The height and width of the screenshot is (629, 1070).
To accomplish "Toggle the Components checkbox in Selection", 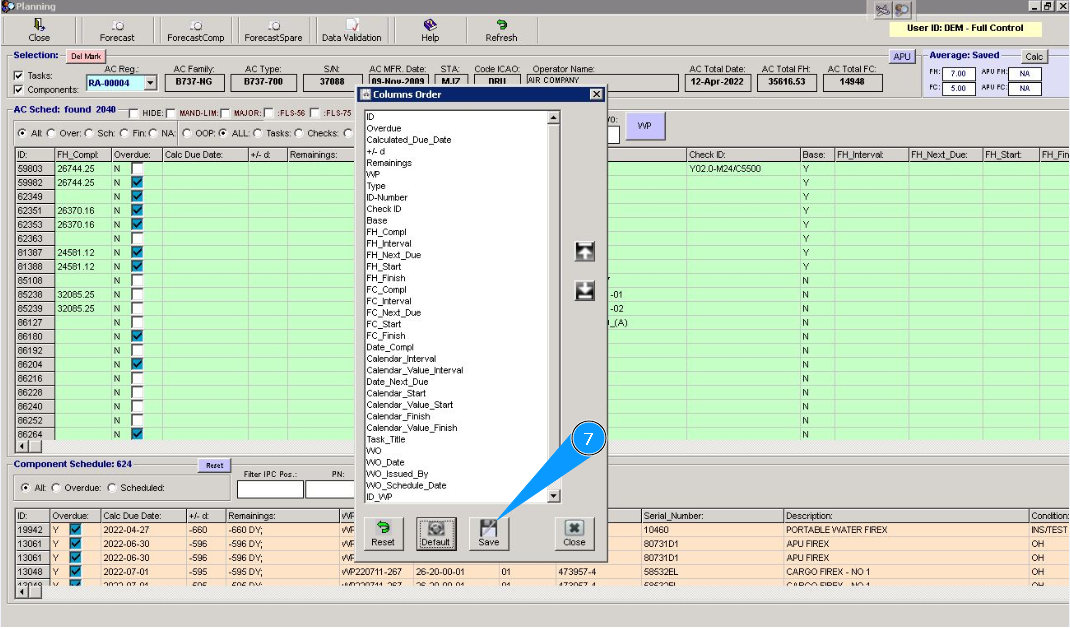I will pyautogui.click(x=19, y=89).
